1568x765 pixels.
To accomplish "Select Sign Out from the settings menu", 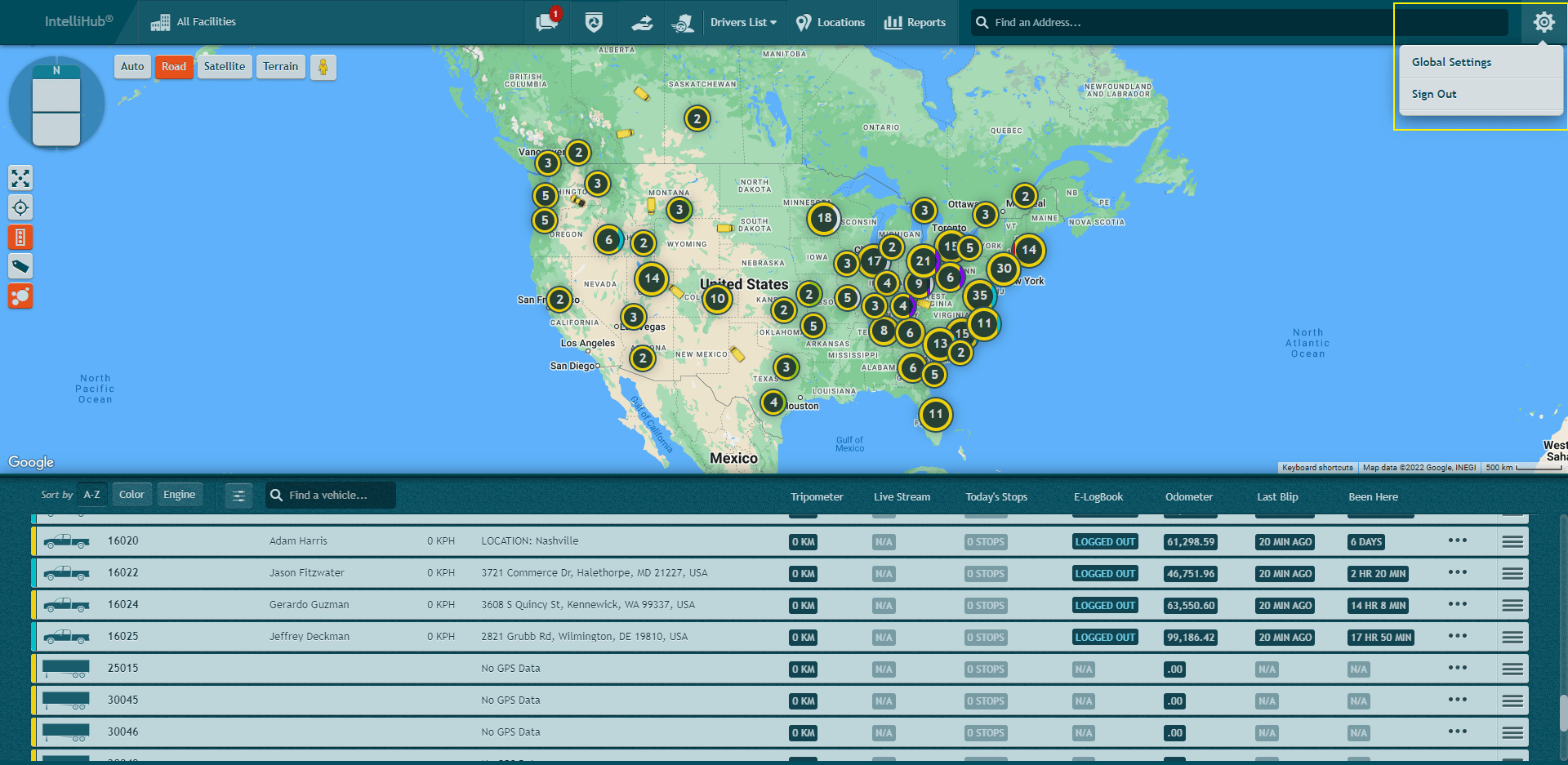I will [1433, 94].
